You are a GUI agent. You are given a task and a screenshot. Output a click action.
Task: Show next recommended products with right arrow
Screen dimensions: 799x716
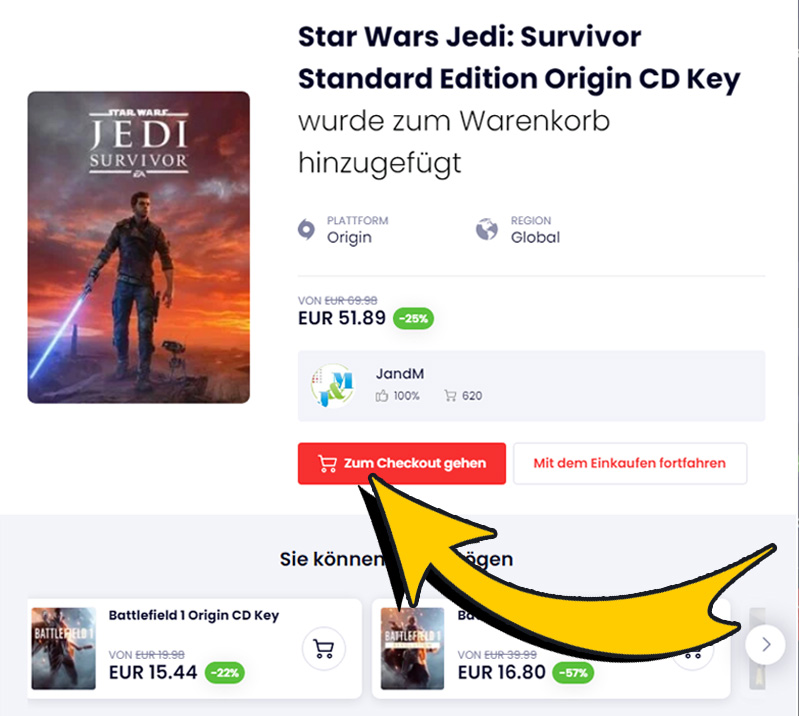point(765,645)
